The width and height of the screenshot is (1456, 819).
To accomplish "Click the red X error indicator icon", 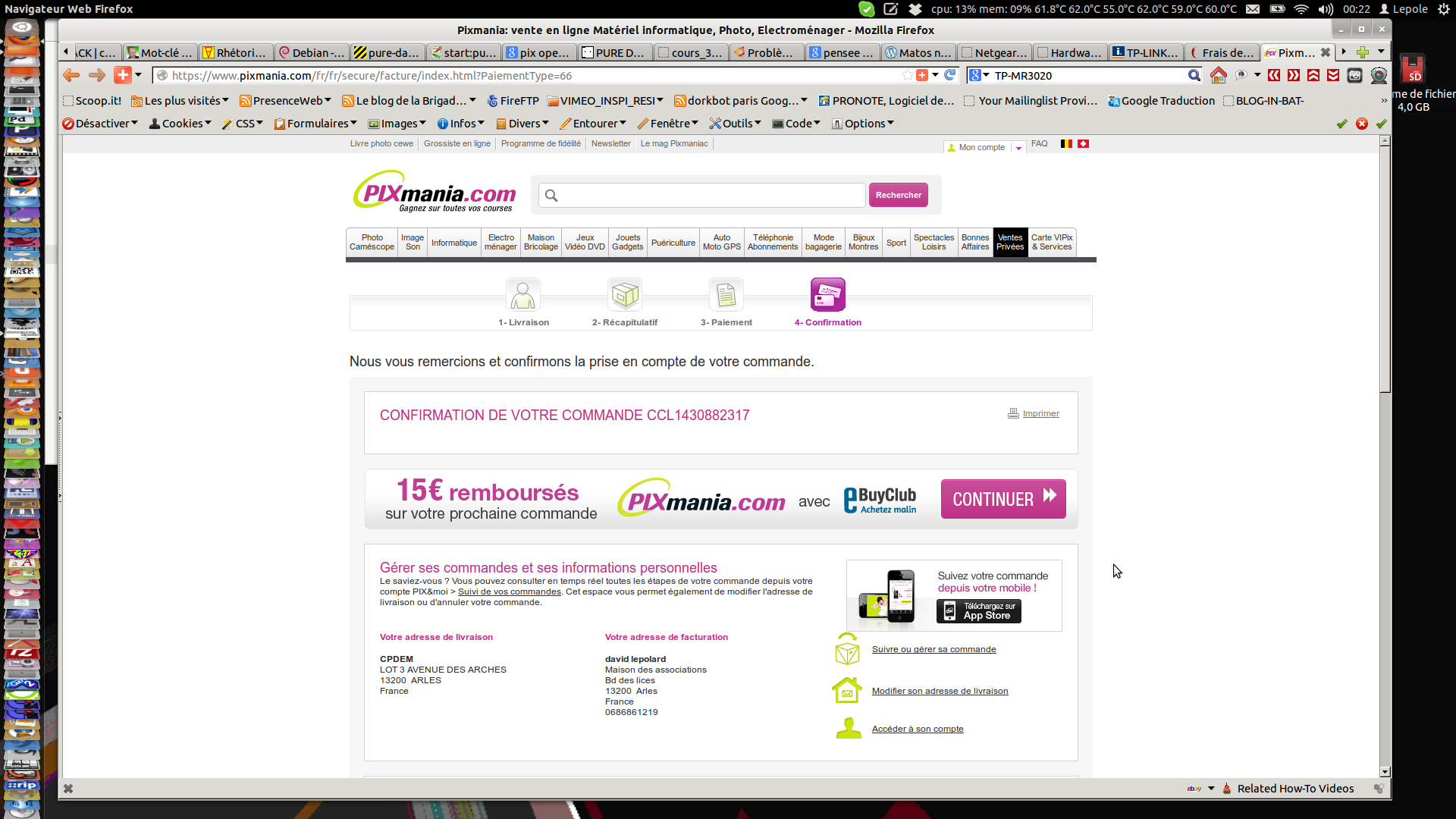I will [x=1362, y=124].
